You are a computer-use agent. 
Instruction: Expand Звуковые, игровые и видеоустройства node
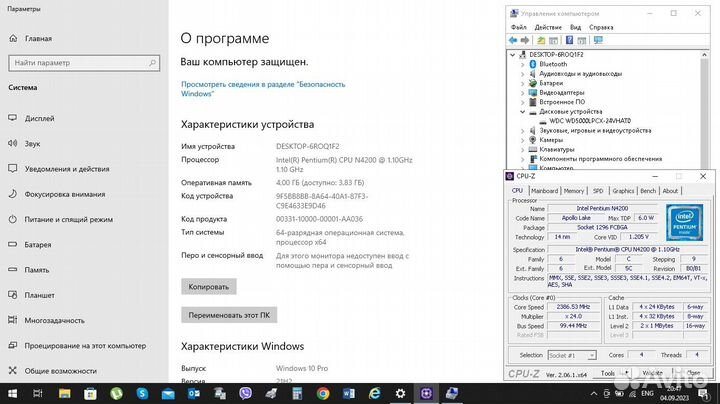pyautogui.click(x=522, y=131)
